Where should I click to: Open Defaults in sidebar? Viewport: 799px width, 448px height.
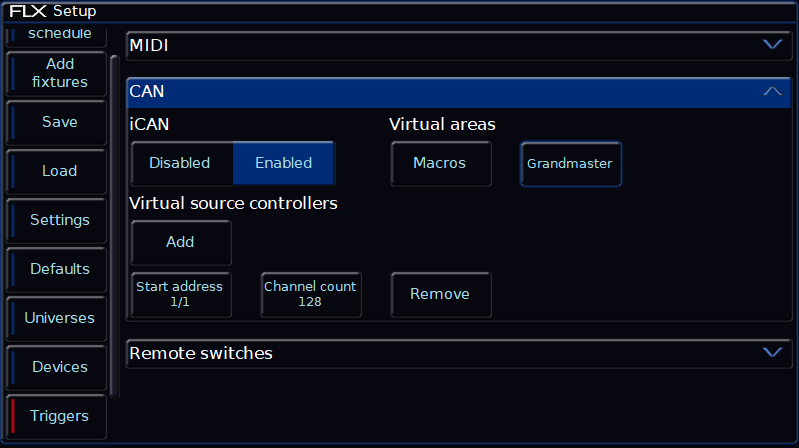tap(57, 269)
